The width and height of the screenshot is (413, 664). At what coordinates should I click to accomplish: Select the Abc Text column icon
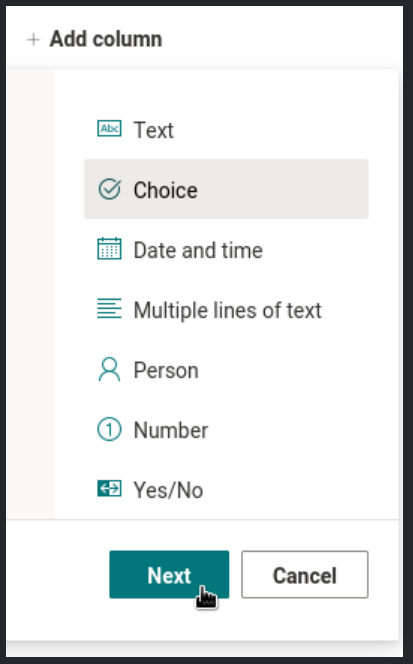click(109, 129)
